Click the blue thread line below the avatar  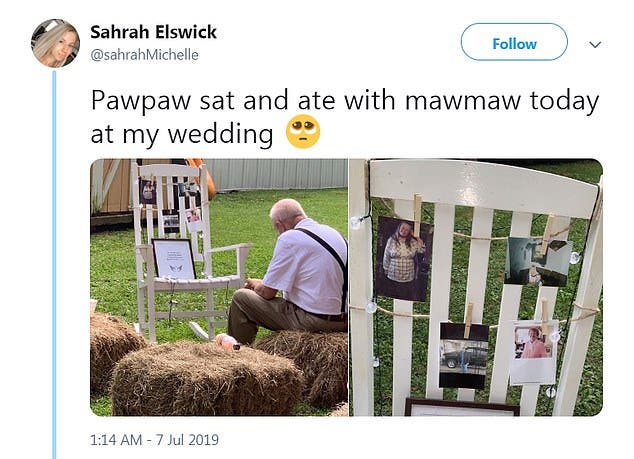[54, 264]
